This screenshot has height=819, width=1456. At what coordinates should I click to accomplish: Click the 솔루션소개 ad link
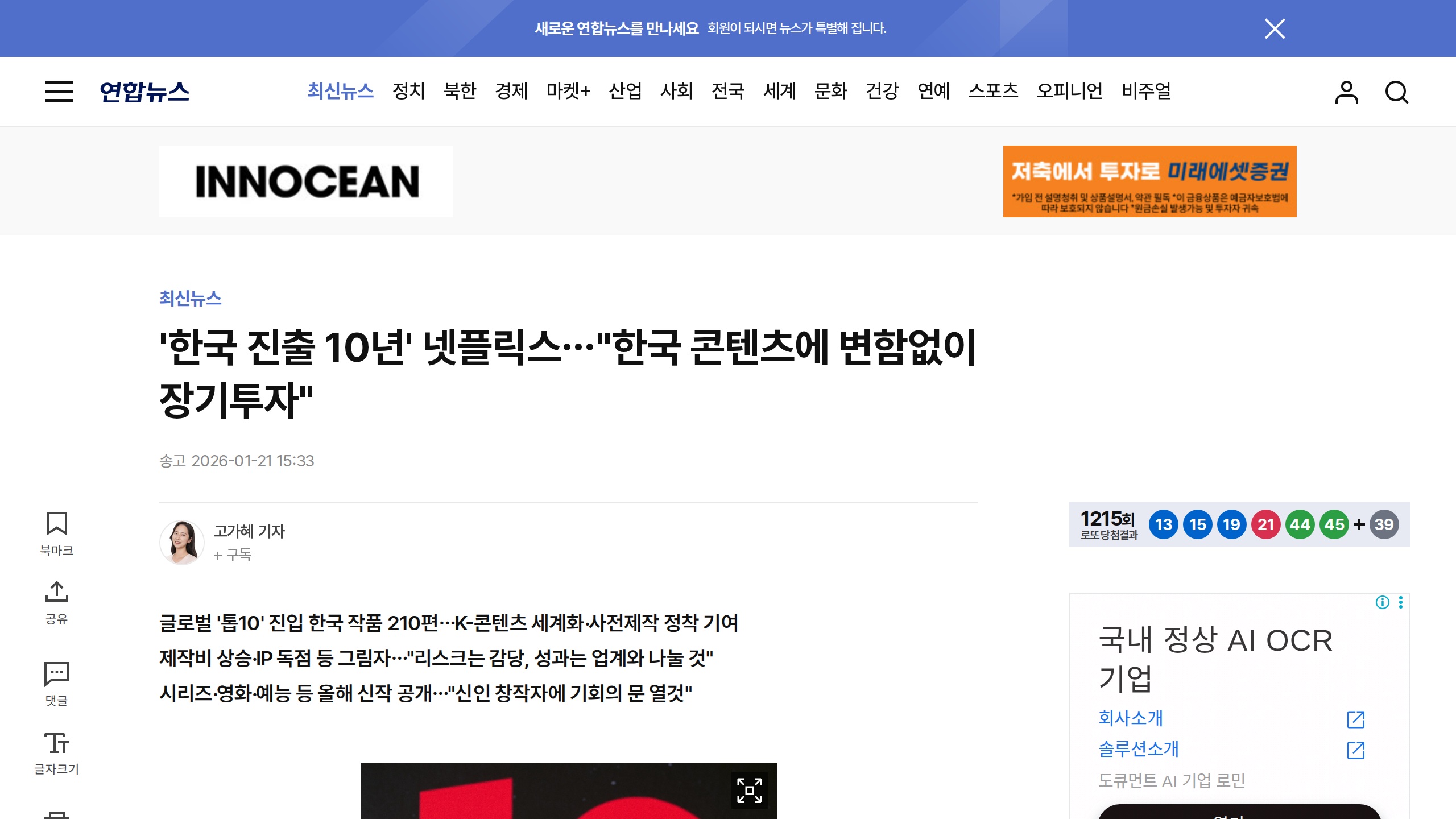click(1139, 748)
